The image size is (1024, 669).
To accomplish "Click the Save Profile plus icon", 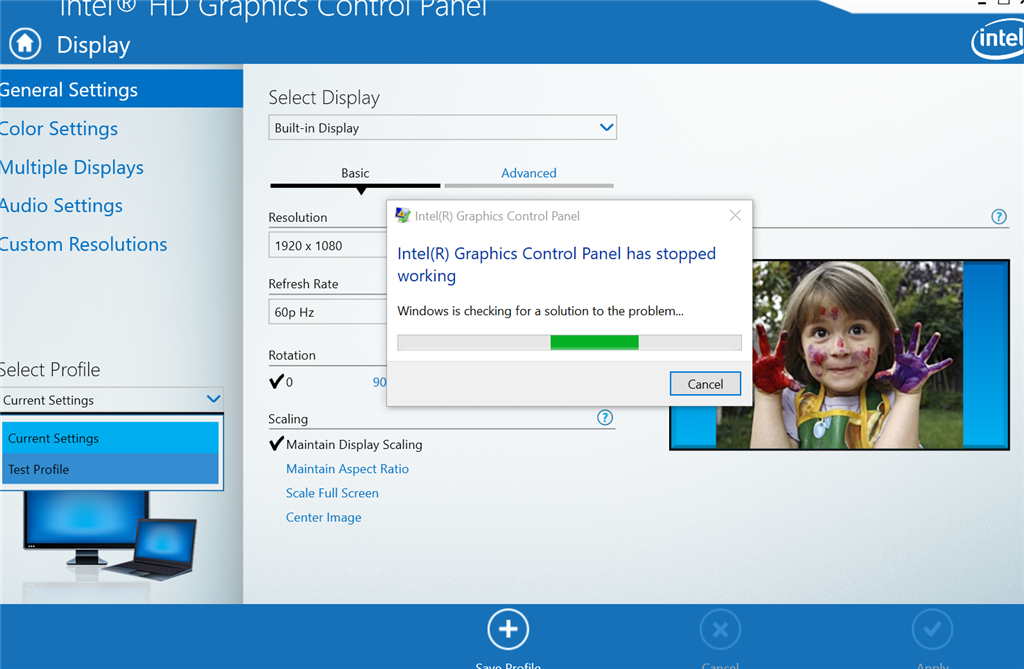I will [x=507, y=629].
